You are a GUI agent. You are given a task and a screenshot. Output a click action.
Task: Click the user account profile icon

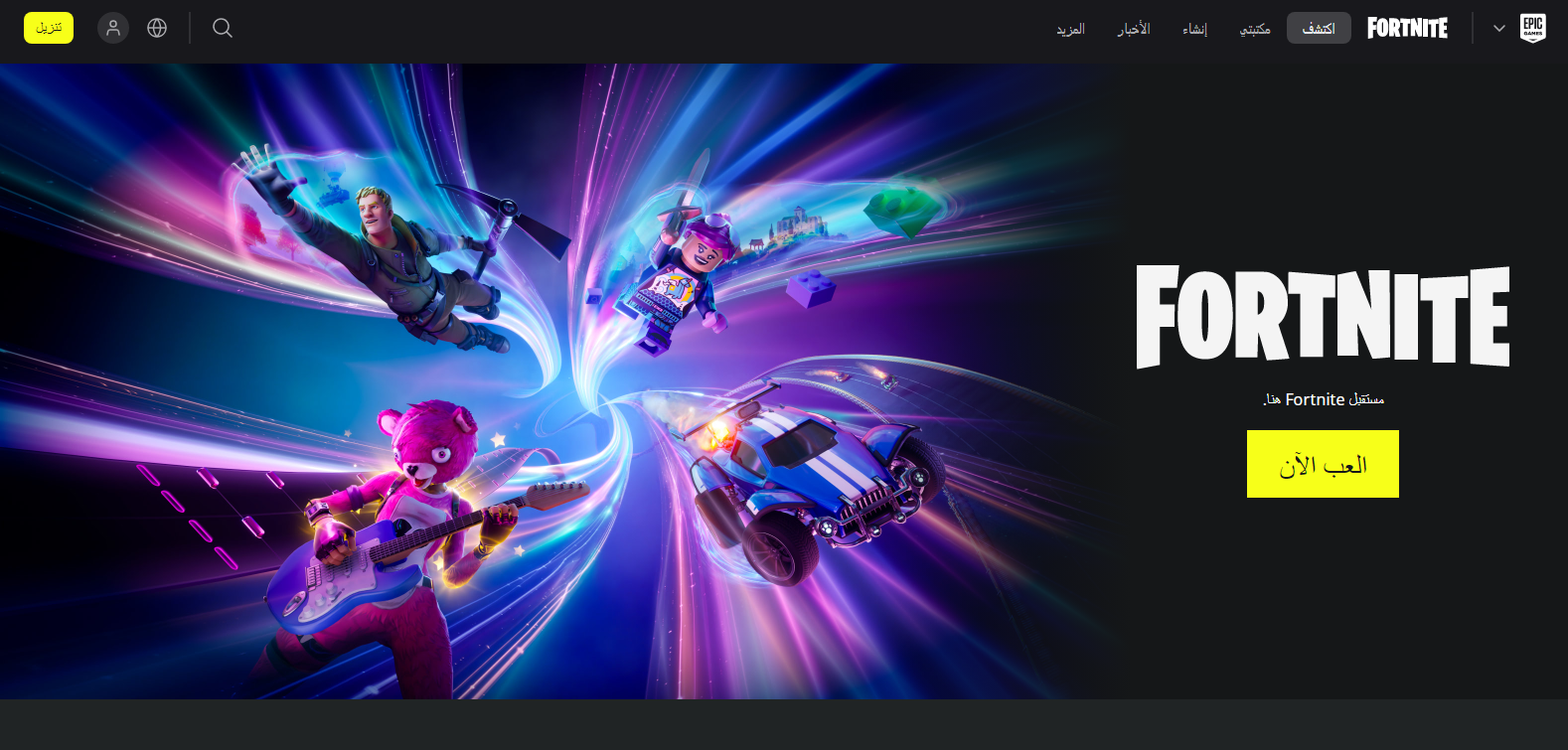(113, 28)
